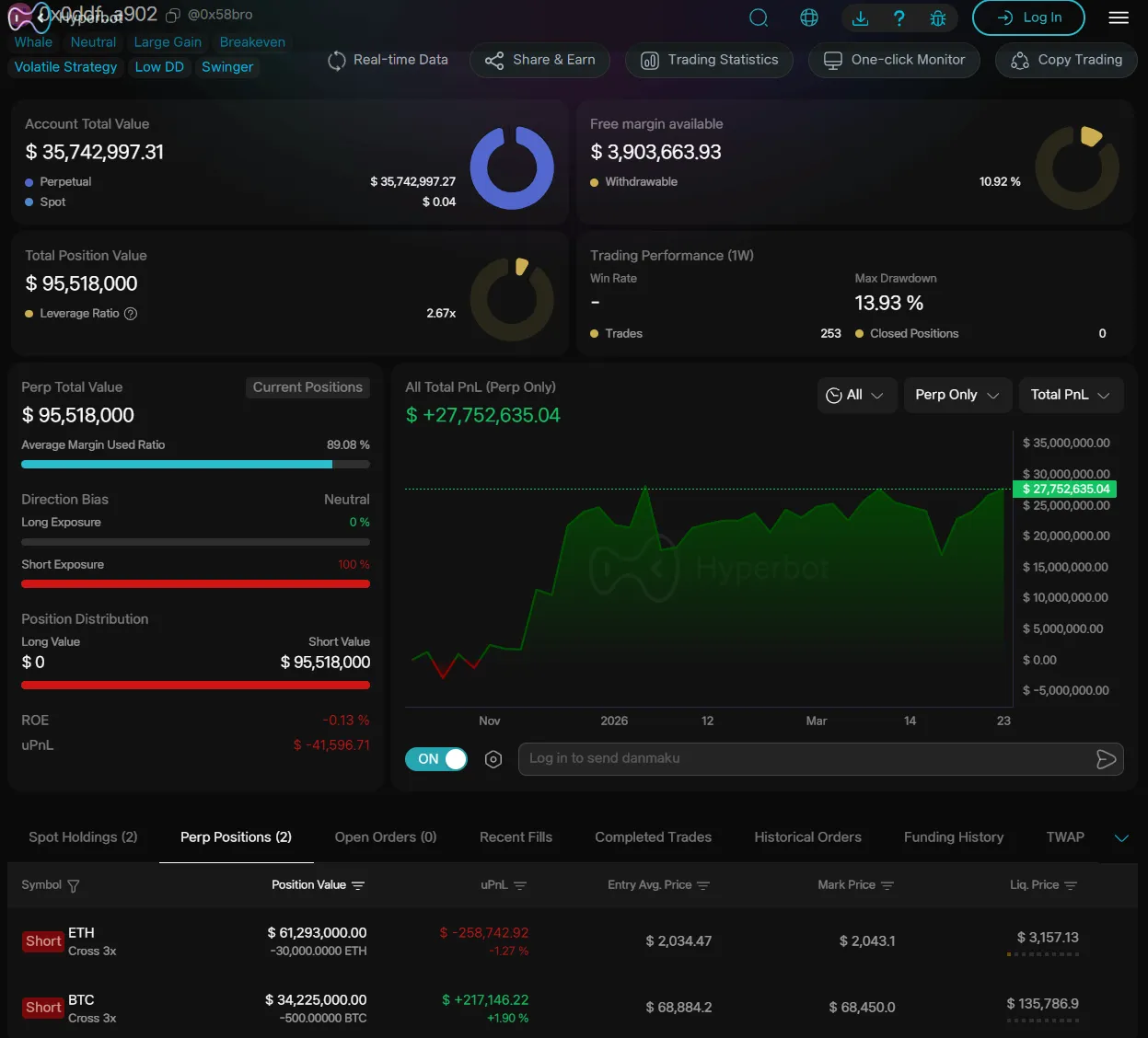Click the bug report icon

coord(937,17)
